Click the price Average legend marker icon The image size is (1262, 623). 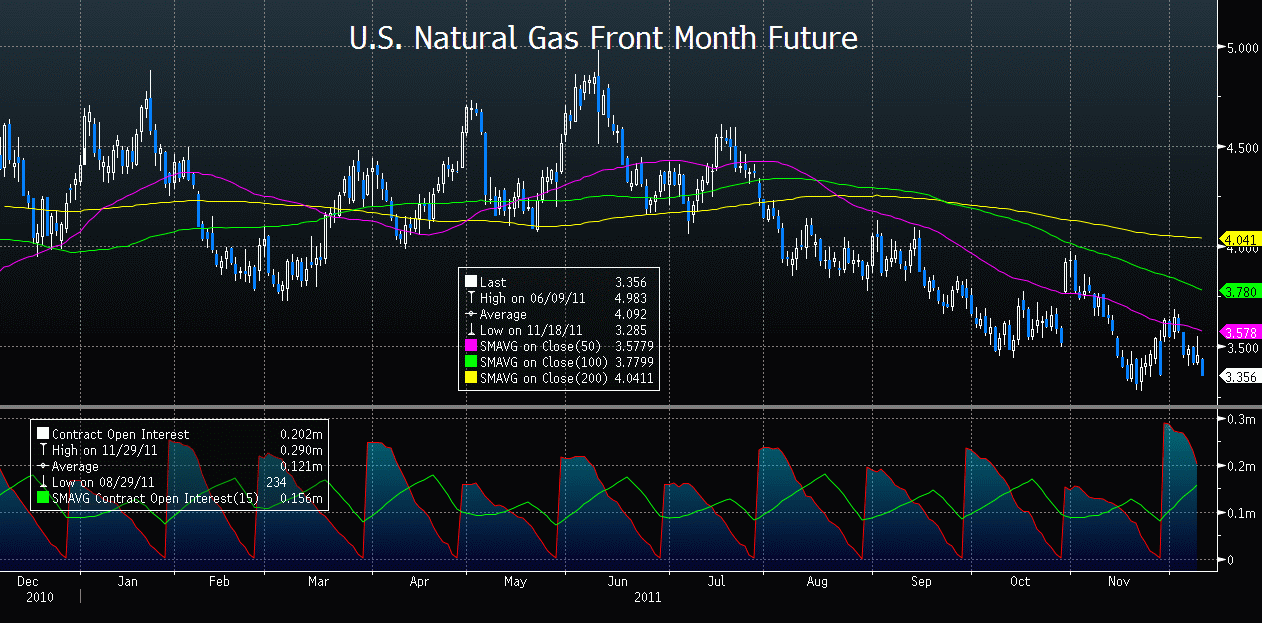(x=470, y=315)
